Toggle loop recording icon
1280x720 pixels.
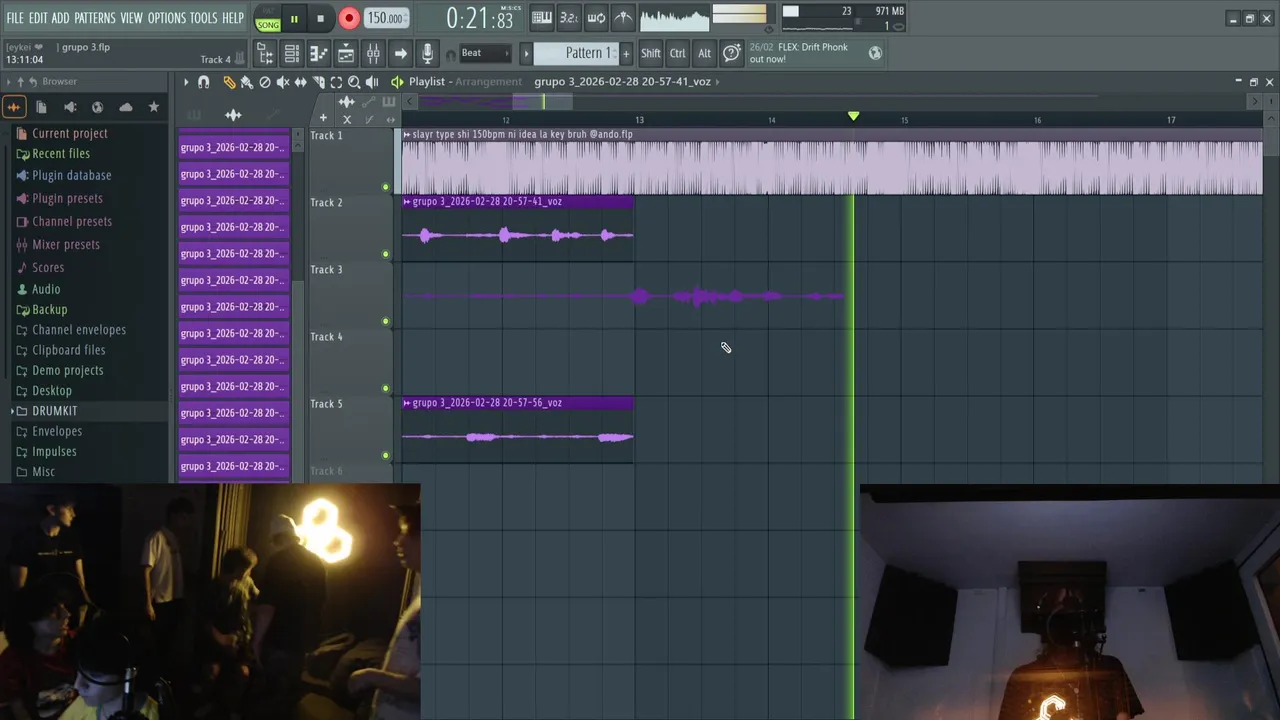[x=596, y=17]
